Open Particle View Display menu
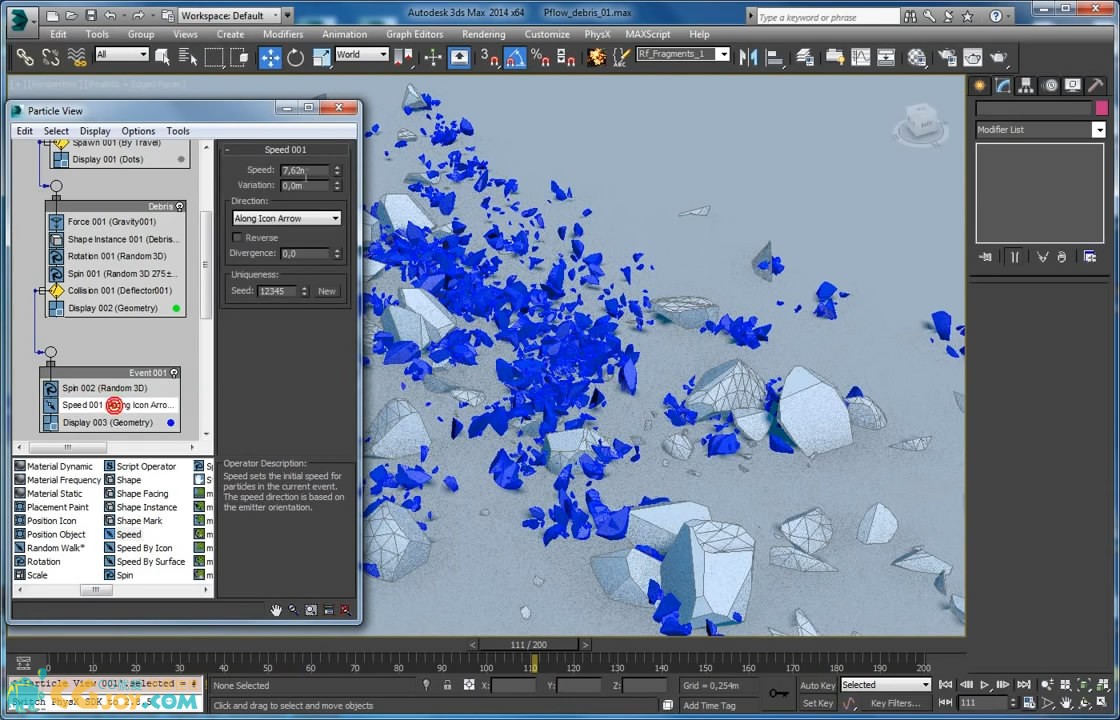 95,131
